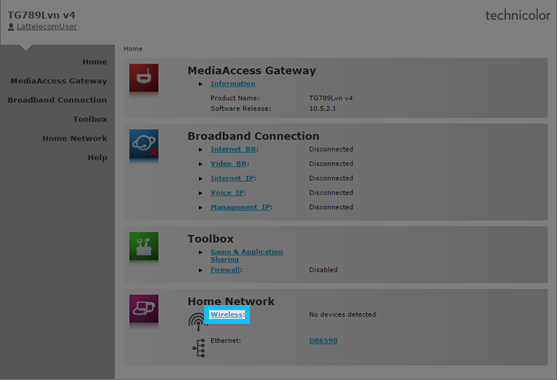This screenshot has width=559, height=380.
Task: Open the LattelecomUser account link
Action: 47,27
